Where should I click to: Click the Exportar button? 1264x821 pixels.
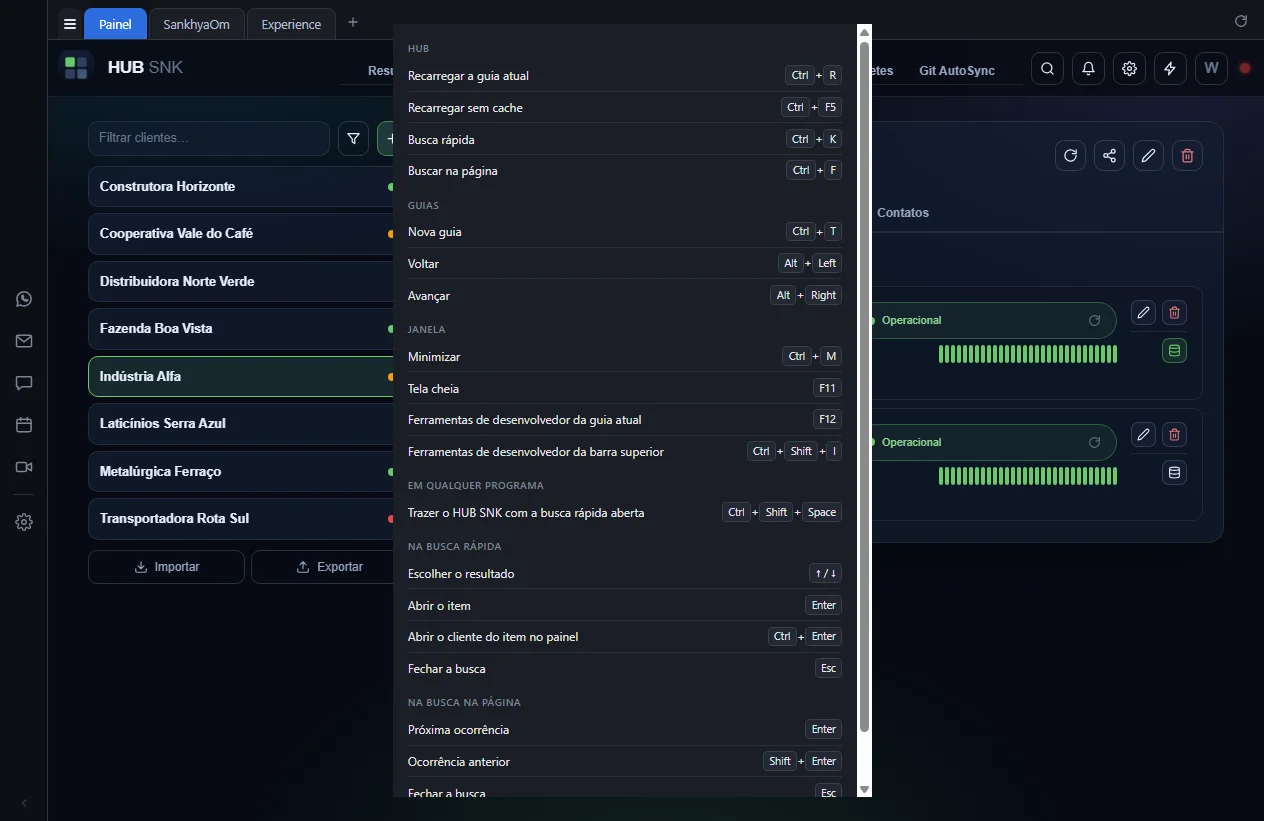pyautogui.click(x=323, y=567)
